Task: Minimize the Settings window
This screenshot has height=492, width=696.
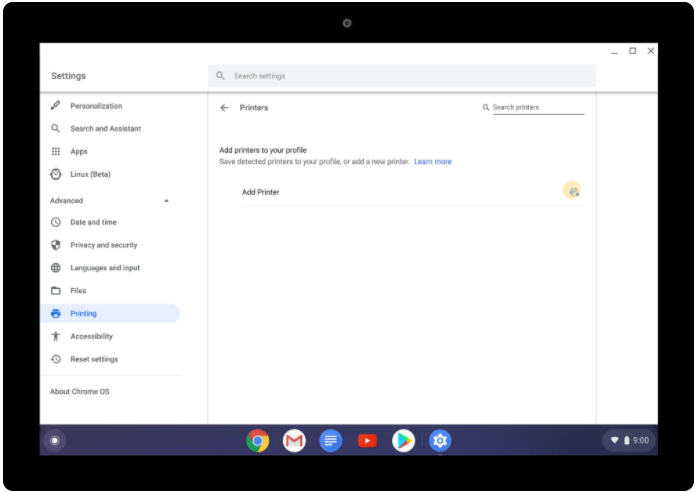Action: click(x=614, y=52)
